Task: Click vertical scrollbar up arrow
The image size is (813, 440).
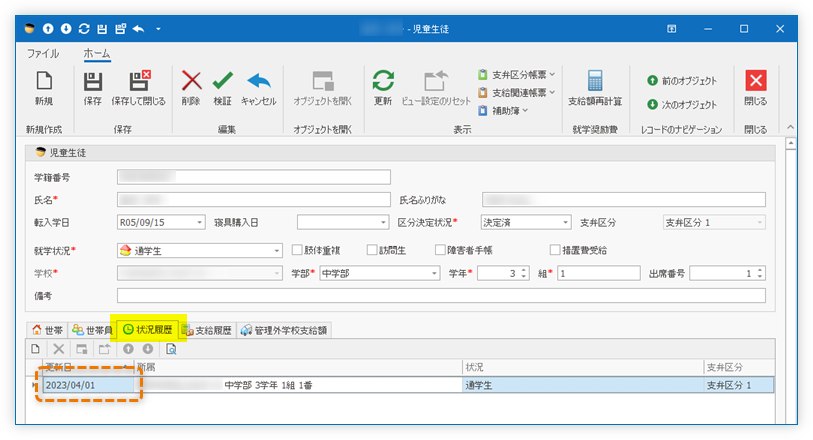Action: click(790, 144)
